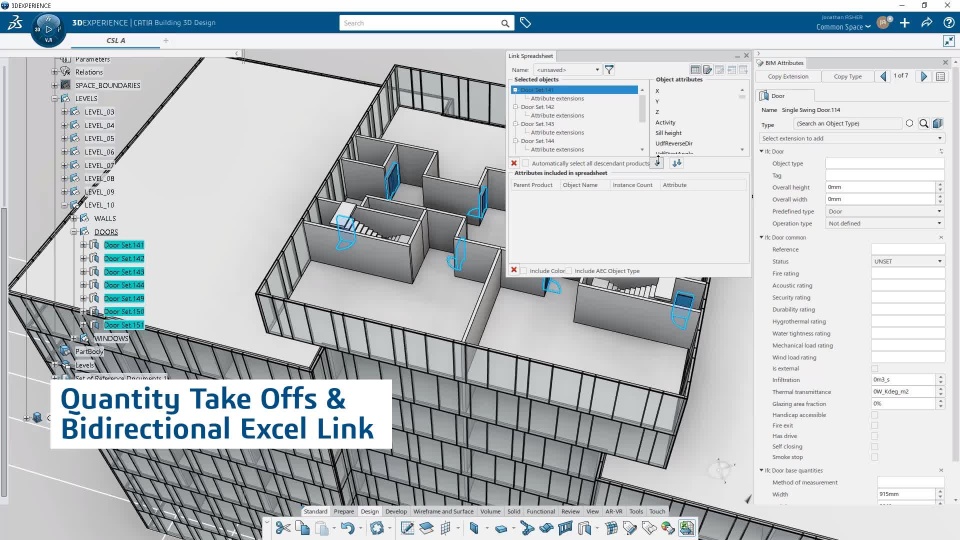Click the add all attributes double-arrow button

coord(677,163)
